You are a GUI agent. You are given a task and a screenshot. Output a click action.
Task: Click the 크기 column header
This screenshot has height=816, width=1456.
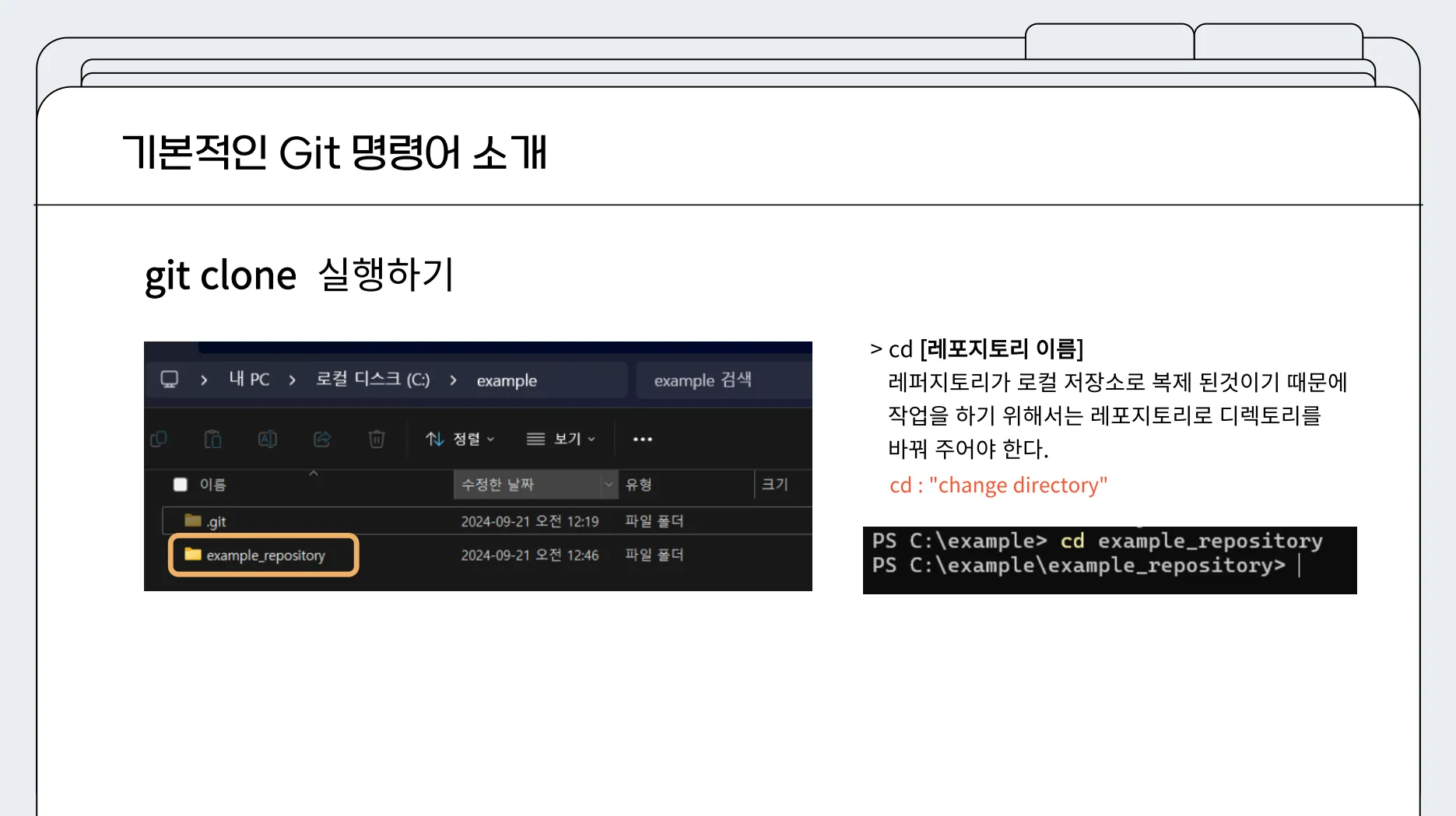[775, 485]
